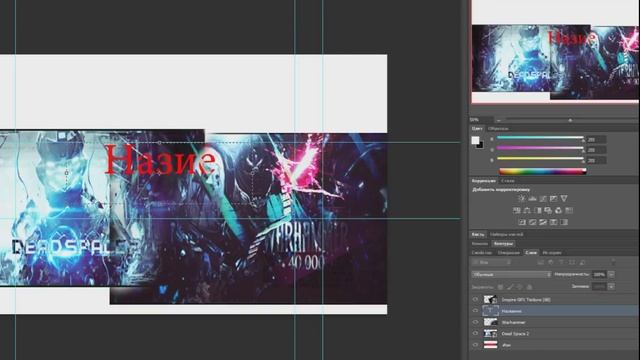Screen dimensions: 640x360
Task: Select the Dead Space 2 layer thumbnail
Action: click(490, 333)
